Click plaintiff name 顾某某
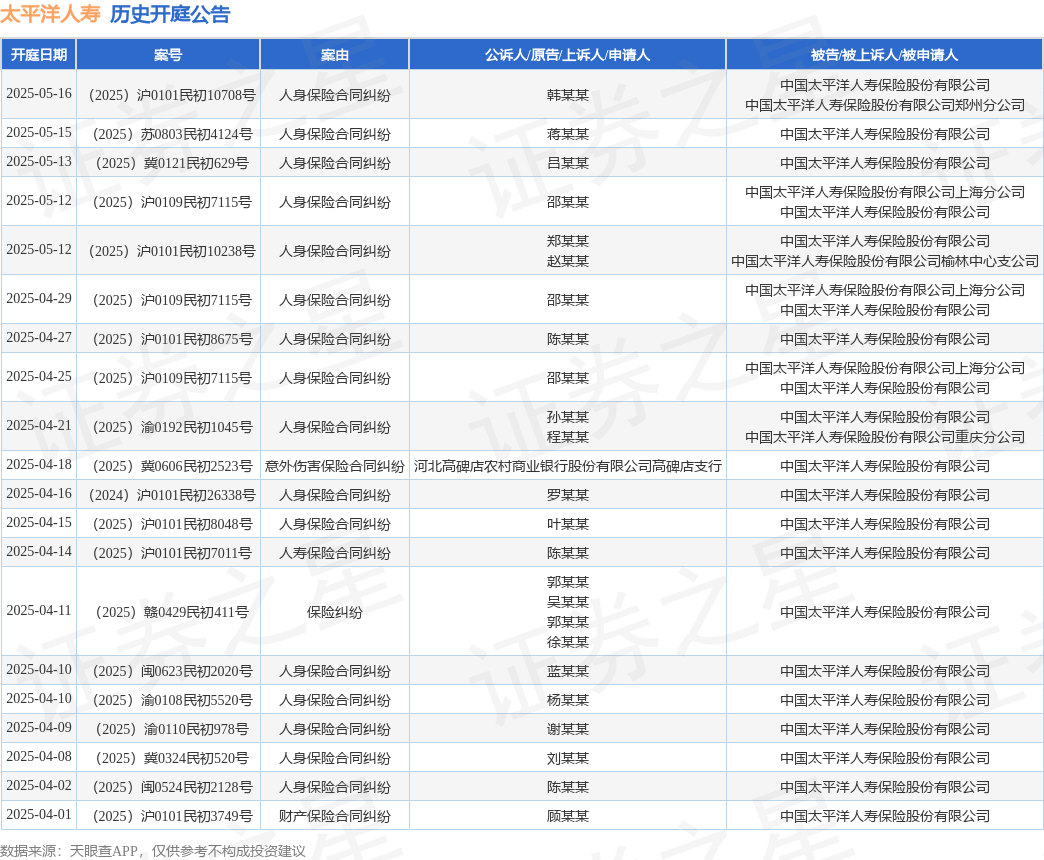 point(567,816)
